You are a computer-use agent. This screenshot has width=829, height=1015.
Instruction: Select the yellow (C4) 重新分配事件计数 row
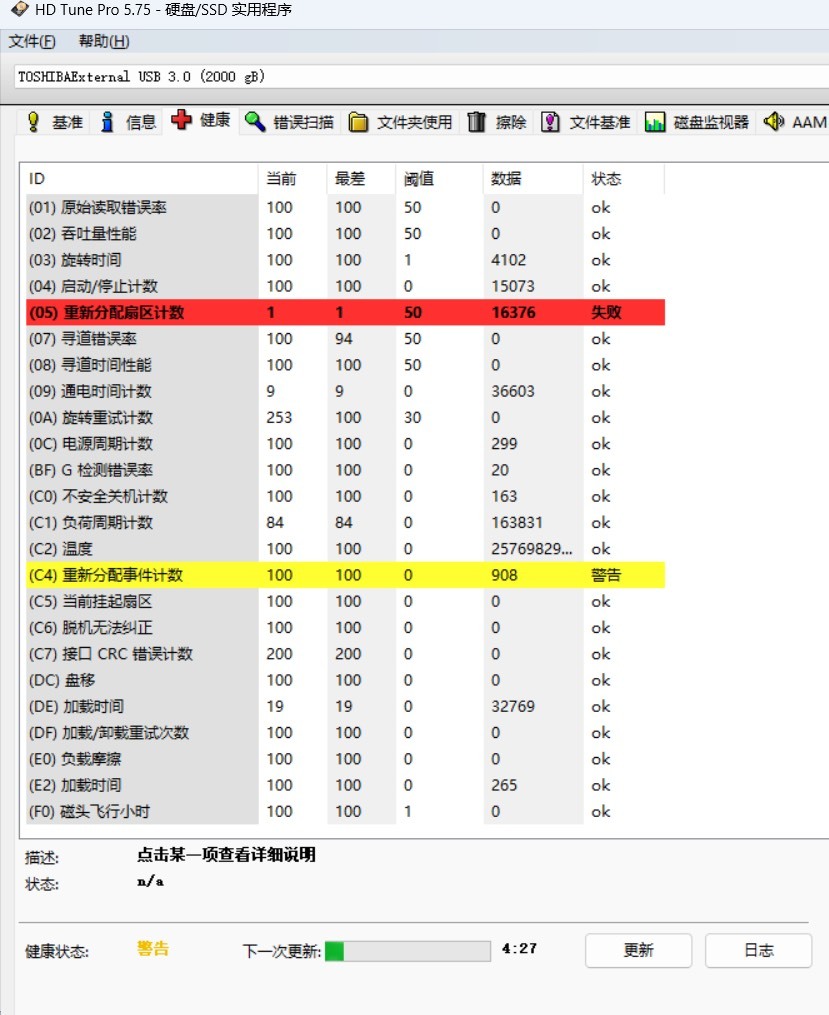coord(346,575)
